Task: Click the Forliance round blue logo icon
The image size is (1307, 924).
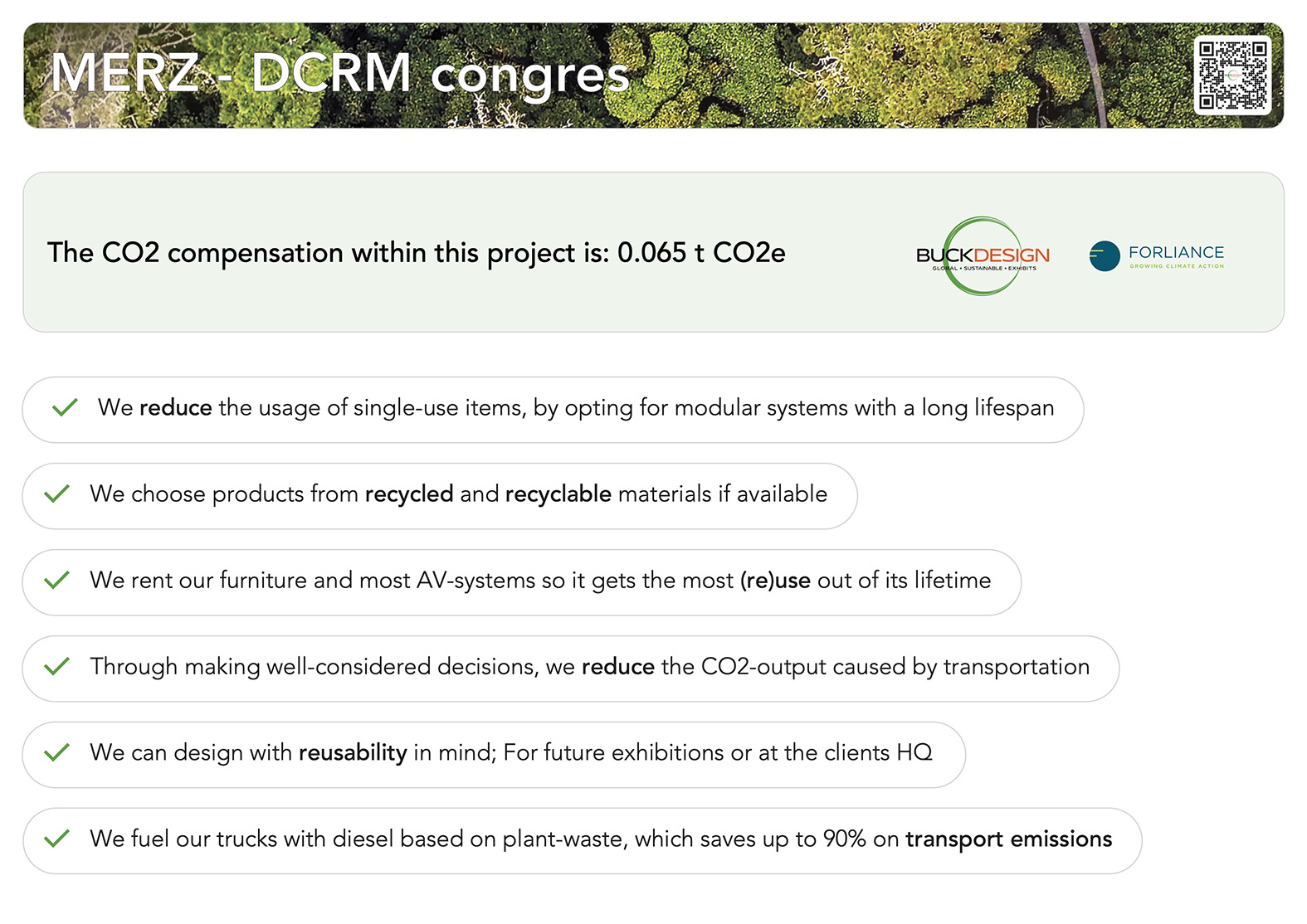Action: tap(1104, 255)
